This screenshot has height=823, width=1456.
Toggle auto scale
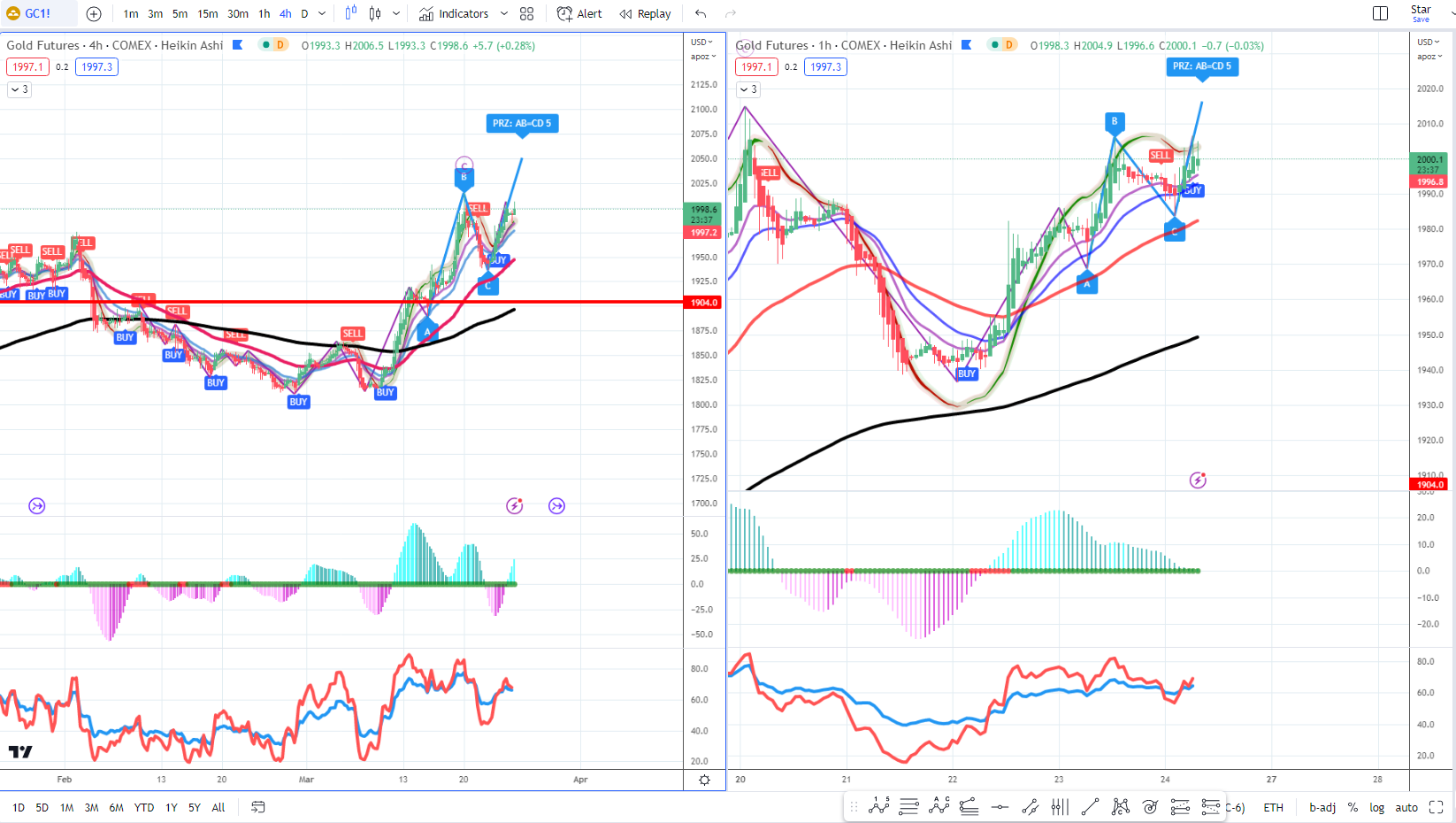click(1406, 807)
